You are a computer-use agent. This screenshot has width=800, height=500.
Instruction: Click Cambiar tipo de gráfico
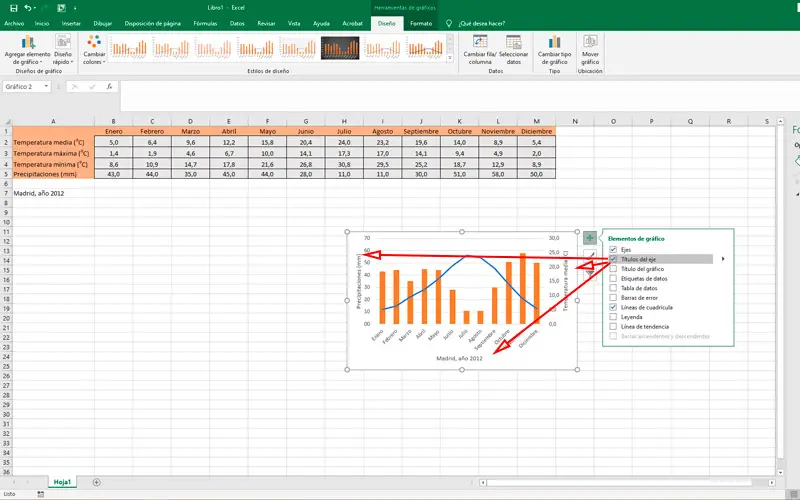coord(555,50)
